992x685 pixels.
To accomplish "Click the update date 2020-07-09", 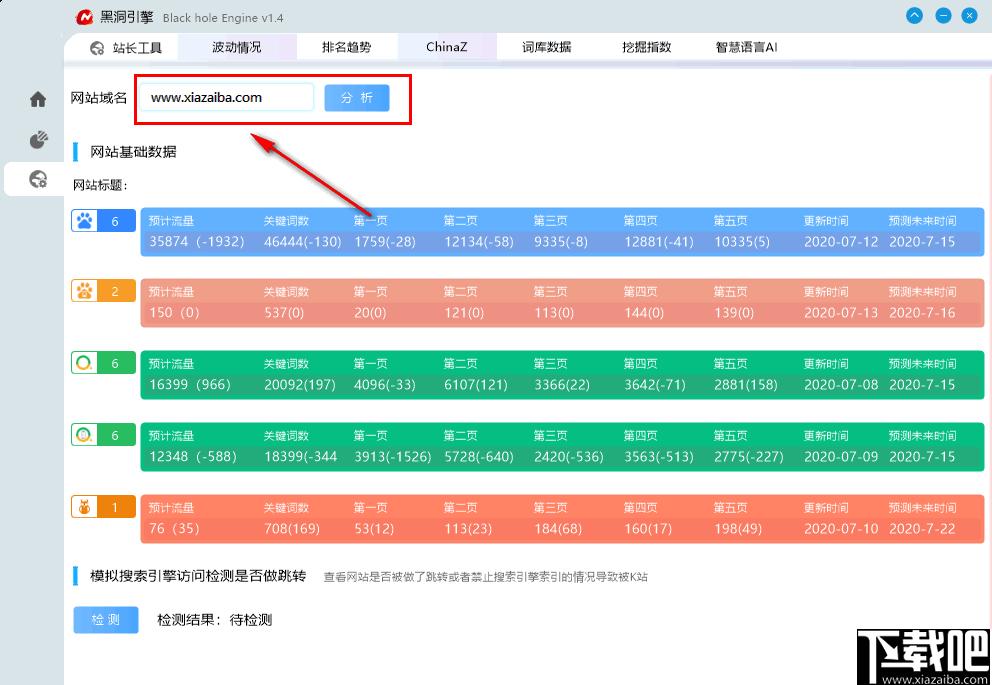I will coord(841,457).
